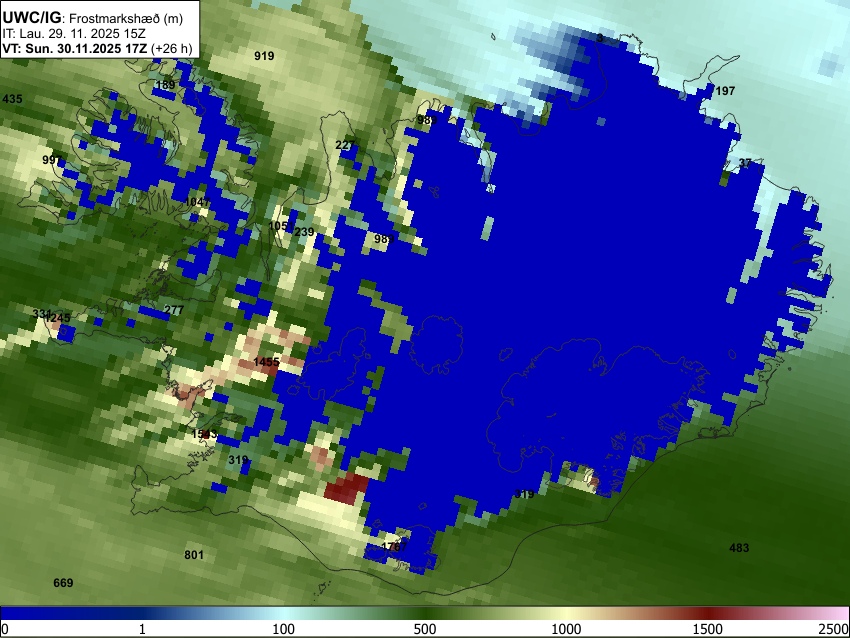The image size is (850, 638).
Task: Click the IT: Lau. 29. 11. 2025 15Z line
Action: tap(74, 34)
